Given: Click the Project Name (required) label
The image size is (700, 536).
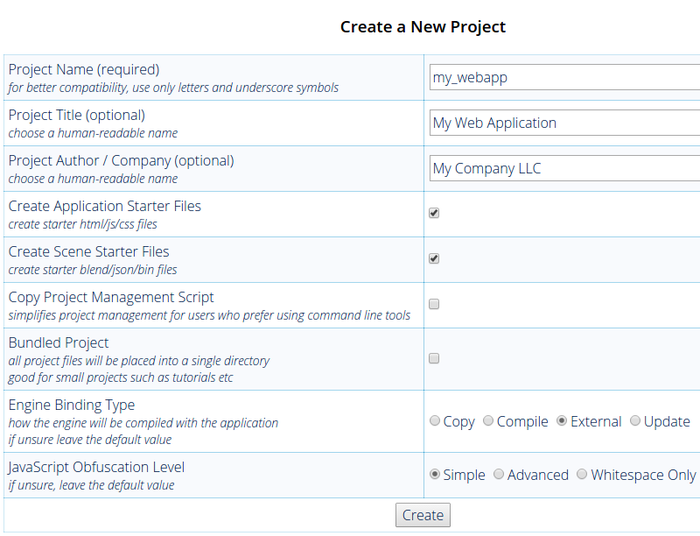Looking at the screenshot, I should coord(83,69).
